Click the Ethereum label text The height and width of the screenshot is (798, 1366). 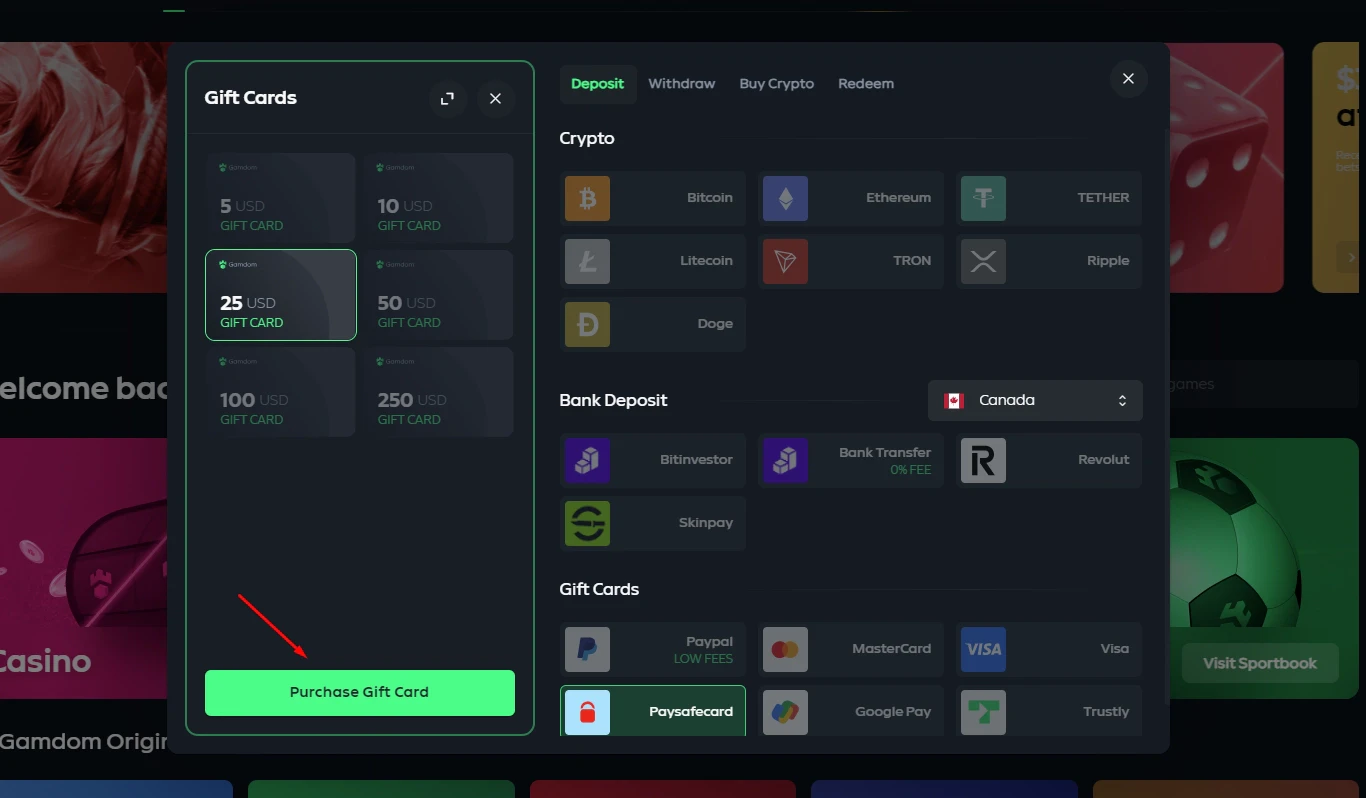click(x=898, y=198)
